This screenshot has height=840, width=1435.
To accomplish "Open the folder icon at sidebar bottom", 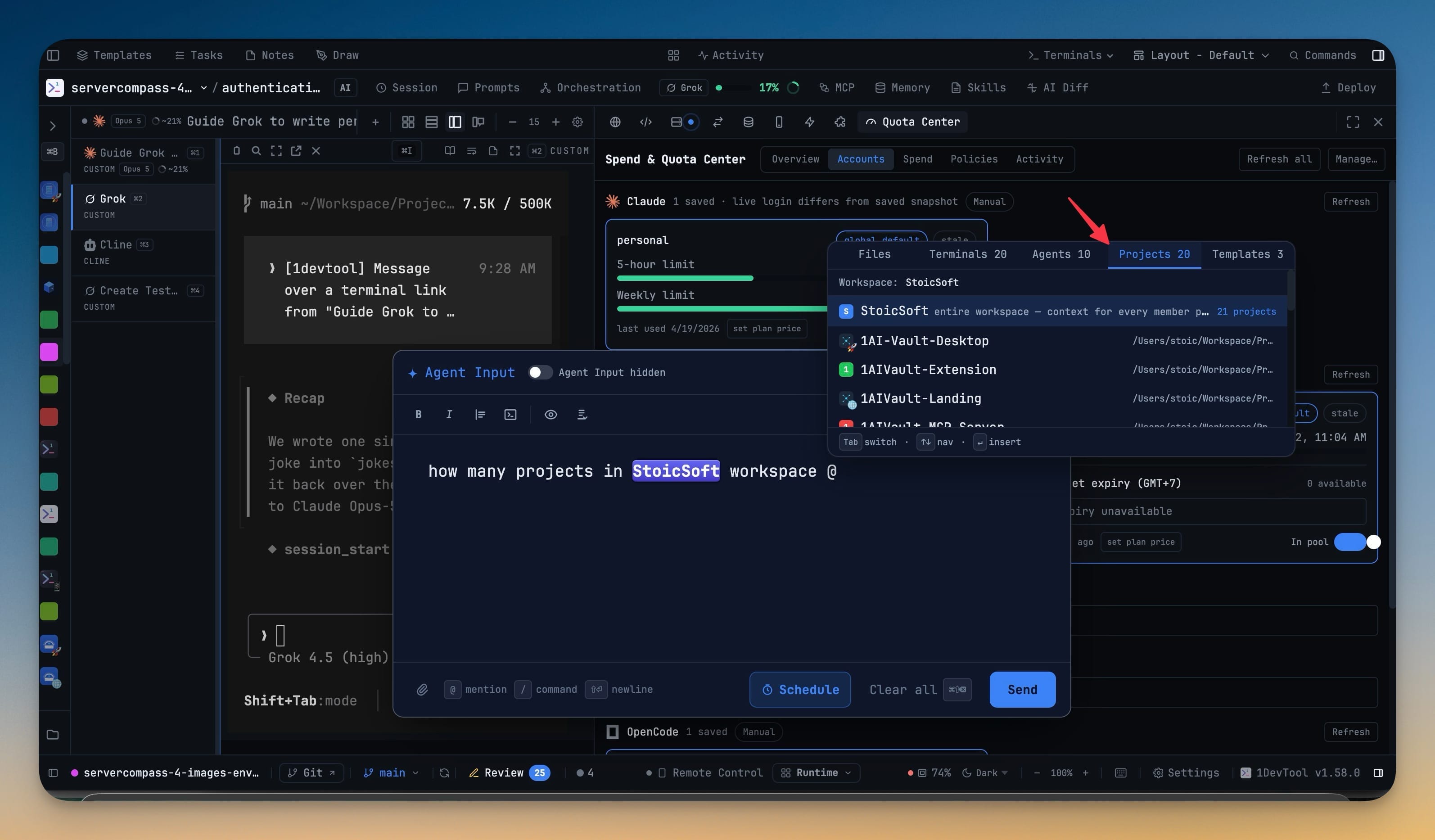I will pos(52,735).
